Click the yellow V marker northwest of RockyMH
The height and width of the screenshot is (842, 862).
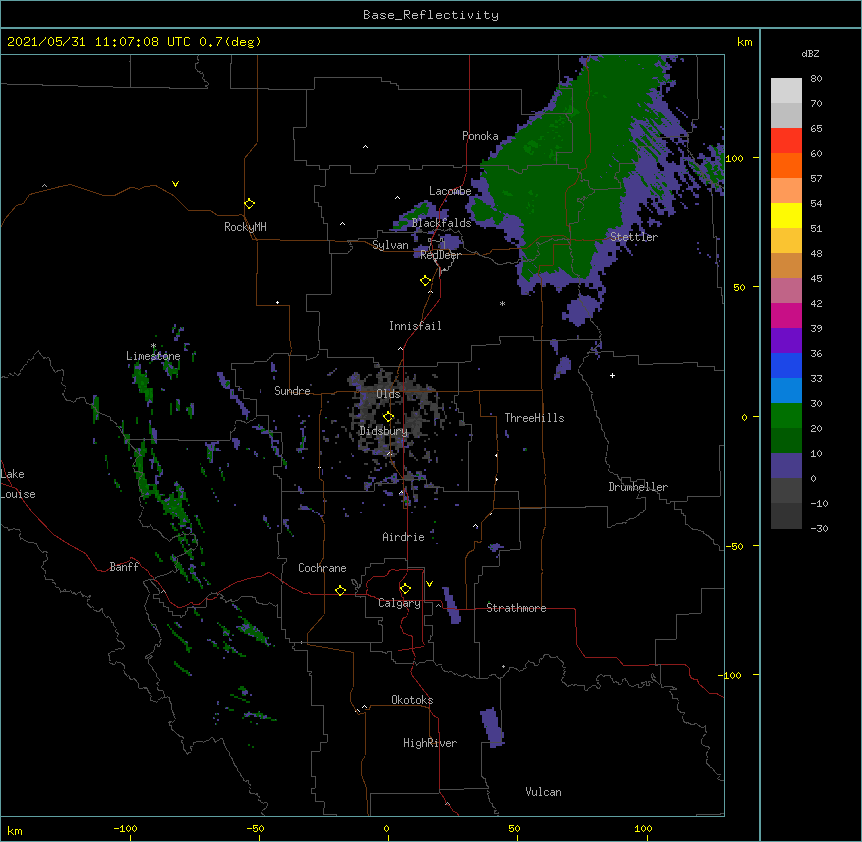coord(175,184)
